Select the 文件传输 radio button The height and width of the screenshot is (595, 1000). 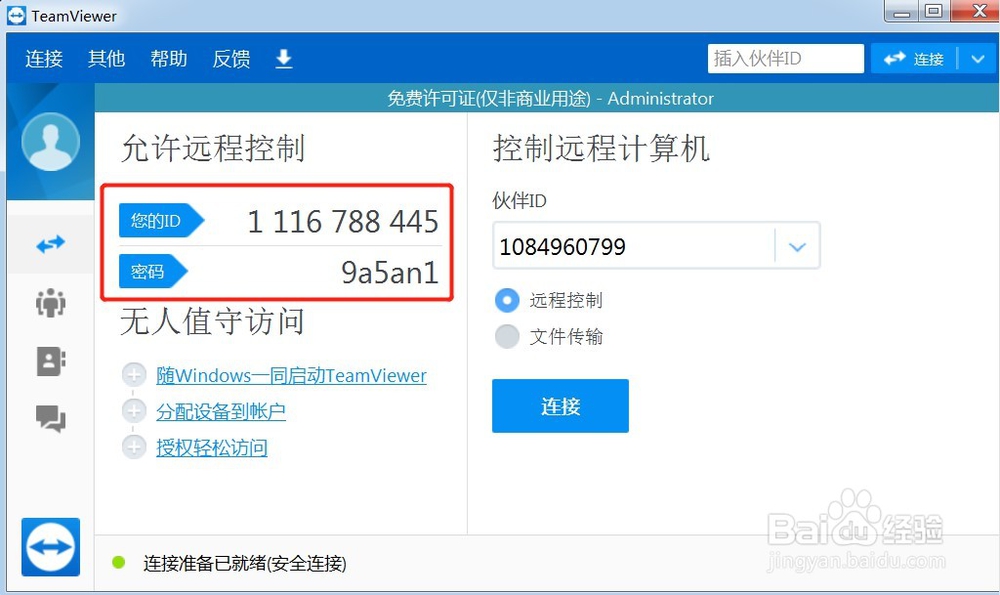pyautogui.click(x=507, y=336)
